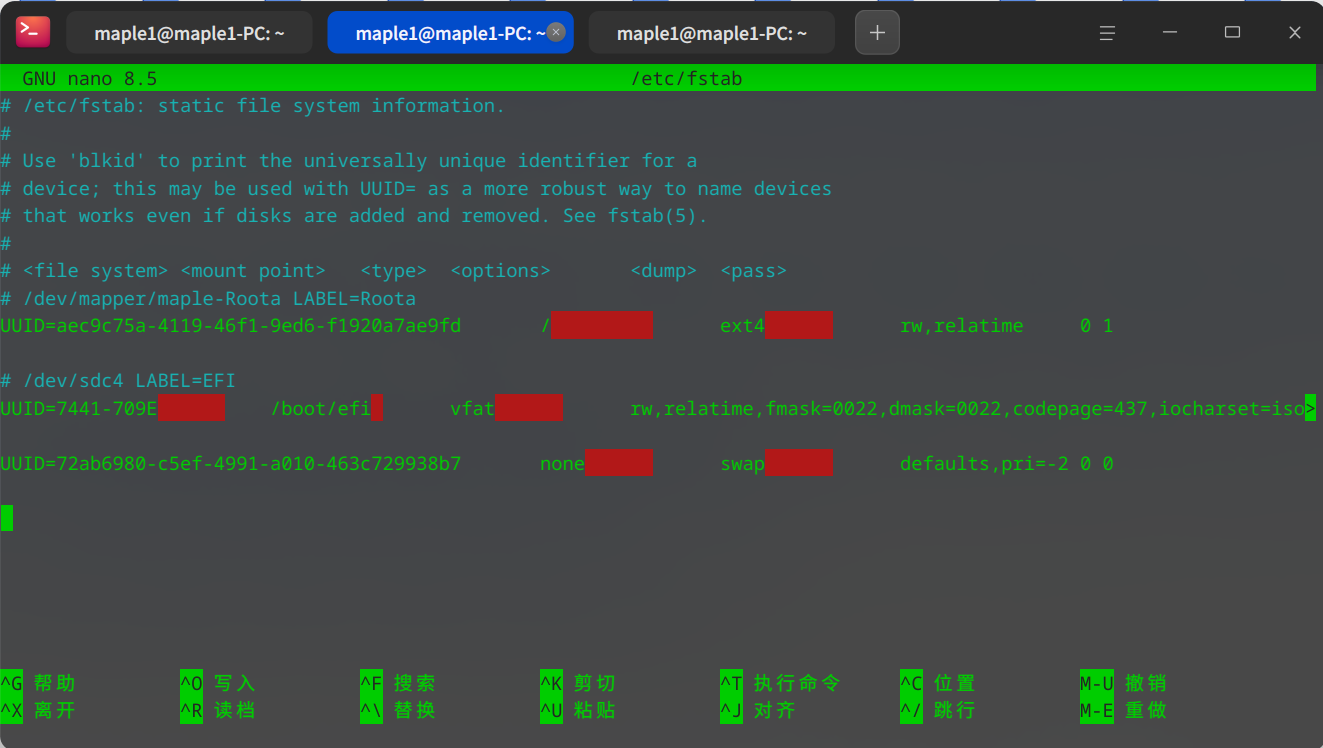Click the GNU nano 8.5 version label

point(89,78)
